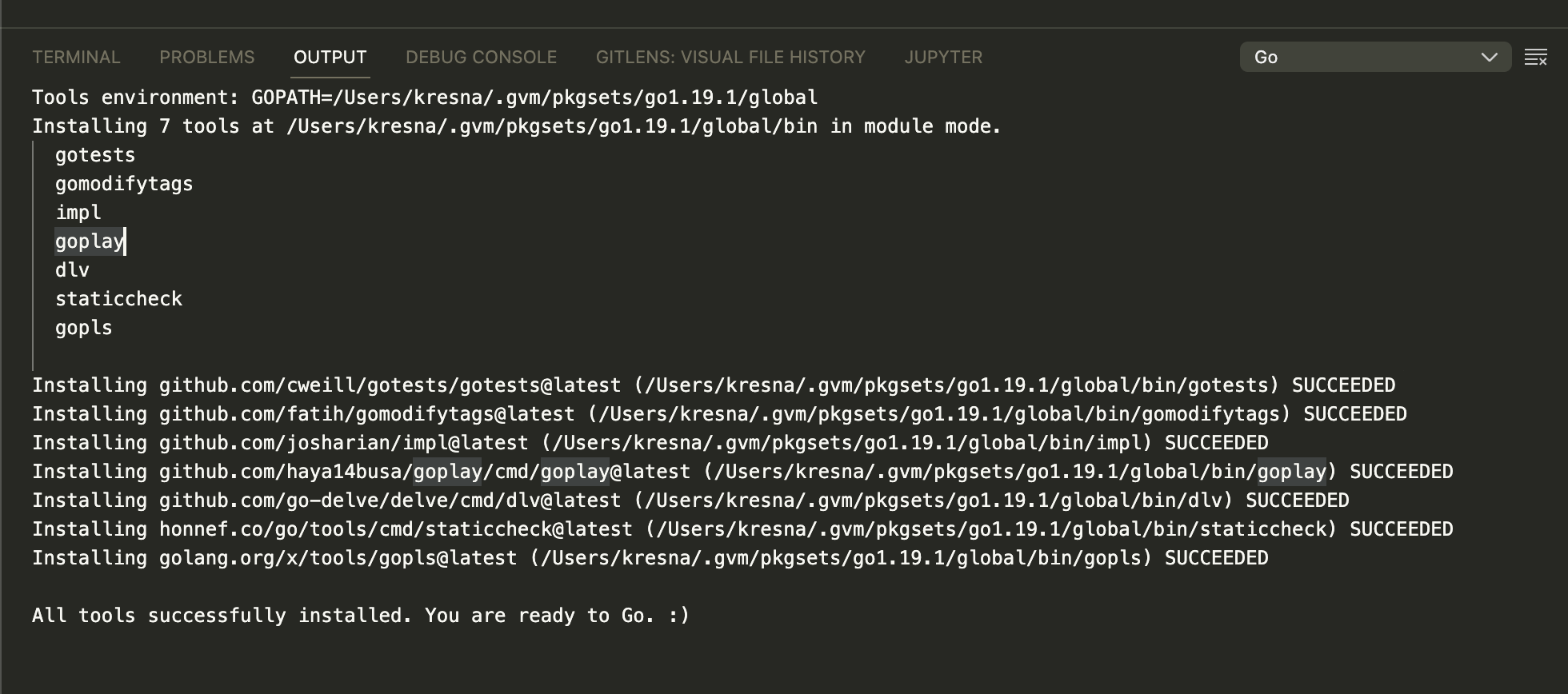
Task: Click the Tools environment GOPATH line
Action: (425, 98)
